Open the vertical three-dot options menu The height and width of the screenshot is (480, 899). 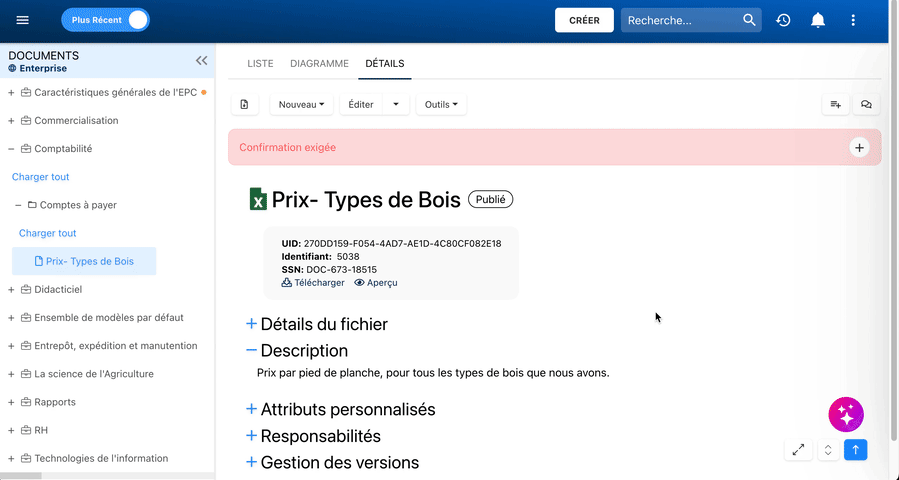click(x=853, y=20)
